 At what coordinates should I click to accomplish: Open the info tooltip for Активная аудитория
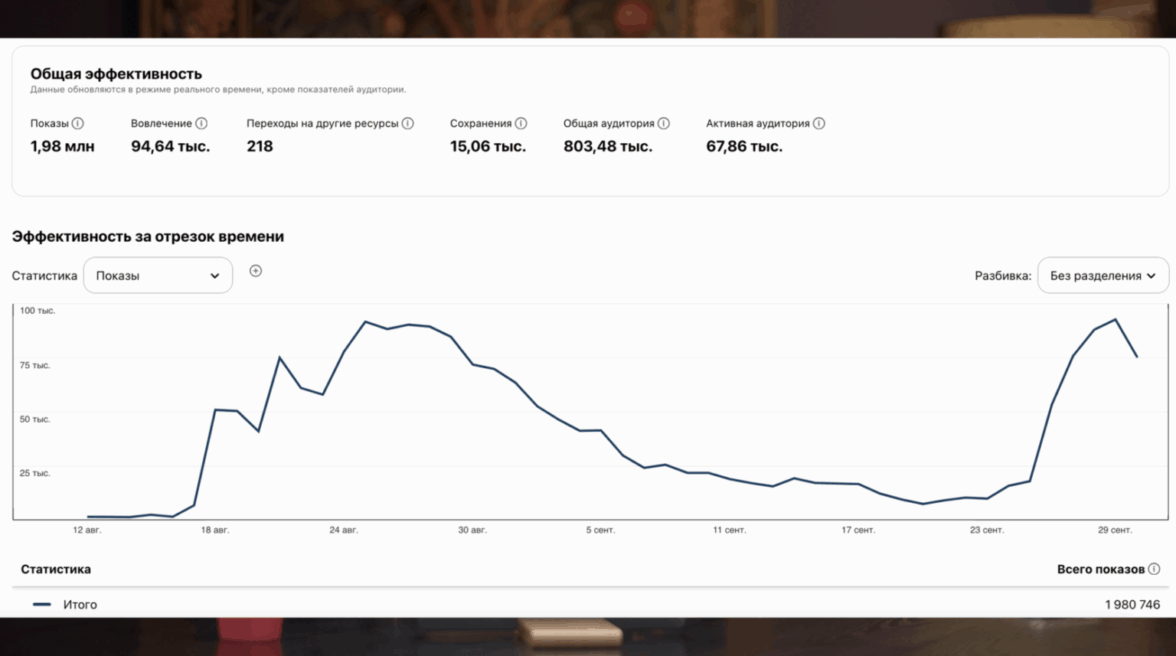click(x=819, y=124)
